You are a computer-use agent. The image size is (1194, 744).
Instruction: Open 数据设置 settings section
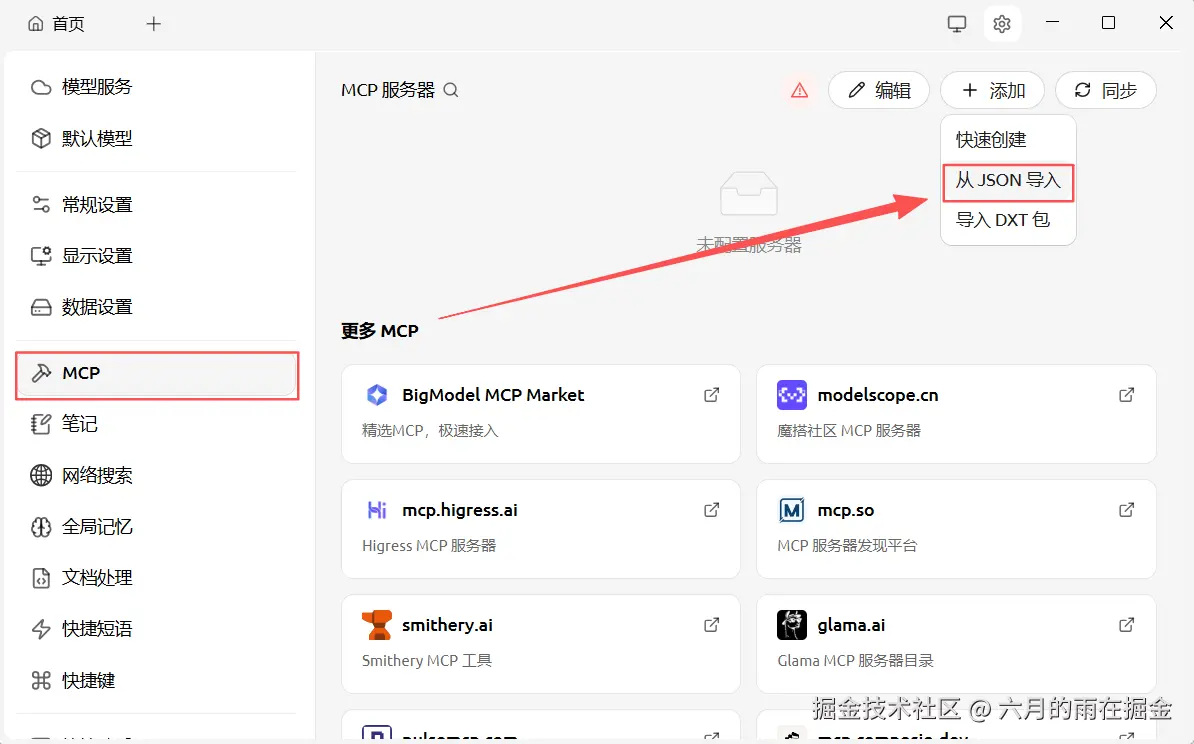pyautogui.click(x=156, y=307)
